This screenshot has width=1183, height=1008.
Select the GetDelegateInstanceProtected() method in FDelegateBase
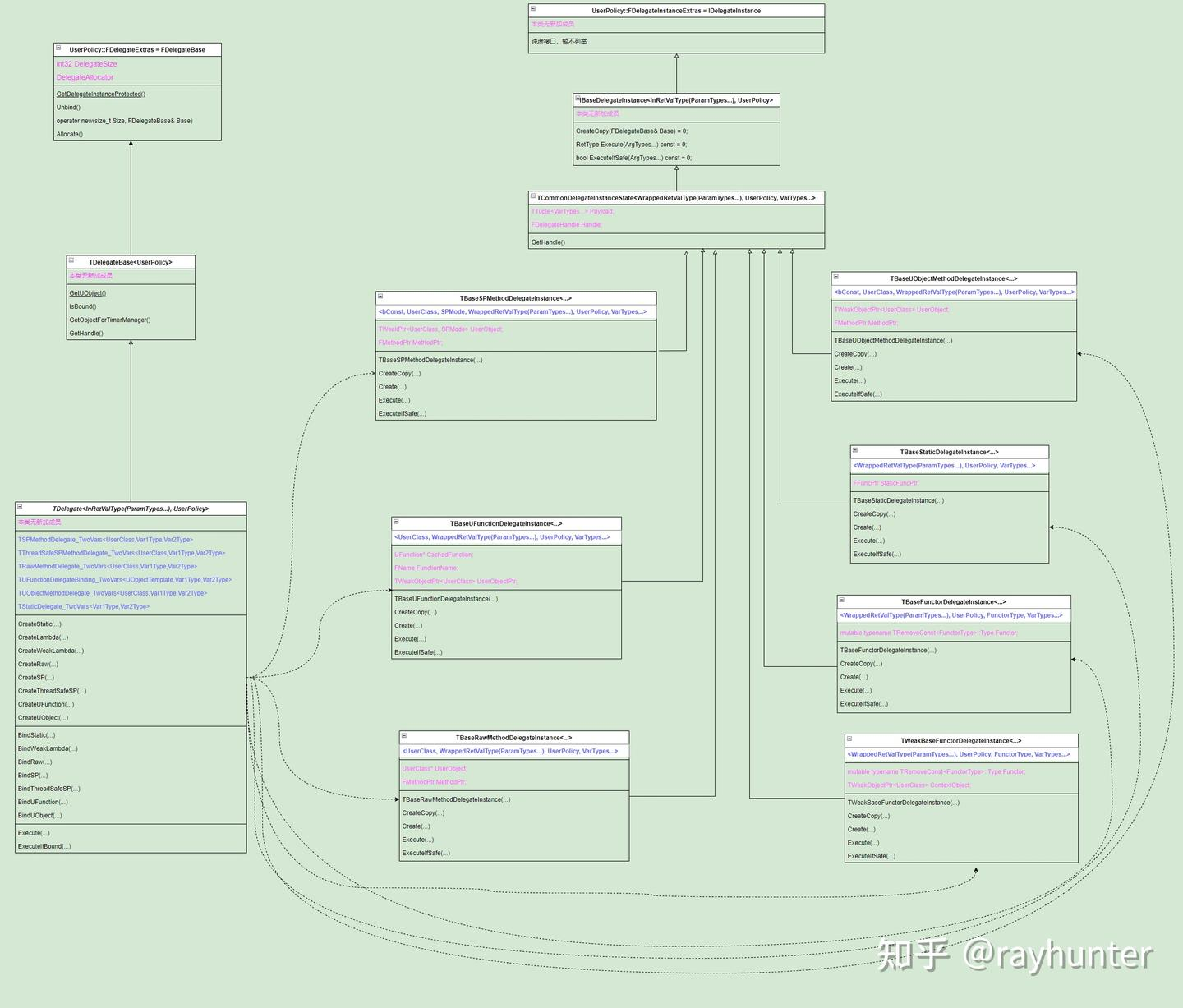(100, 94)
